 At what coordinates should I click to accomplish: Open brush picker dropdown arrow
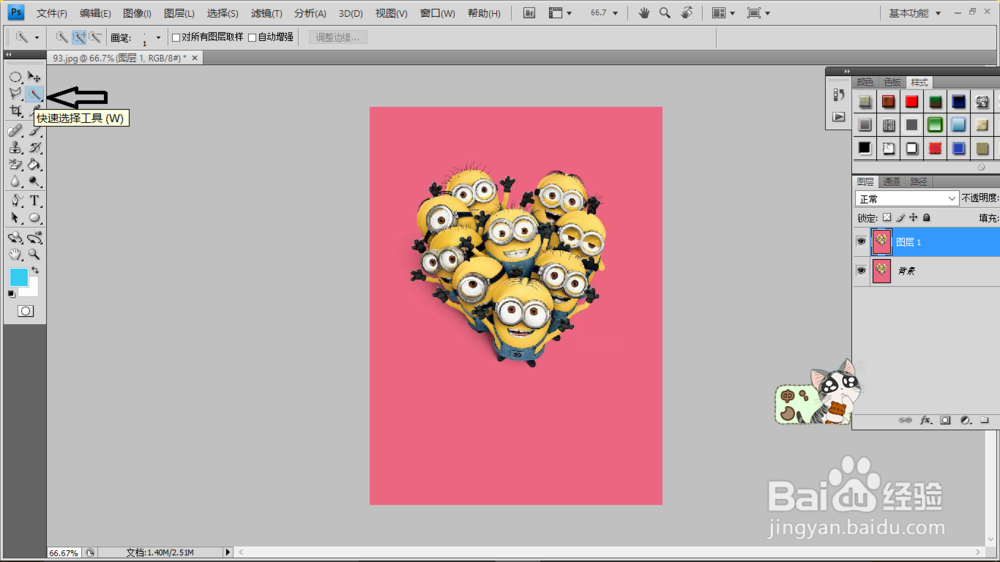tap(158, 38)
